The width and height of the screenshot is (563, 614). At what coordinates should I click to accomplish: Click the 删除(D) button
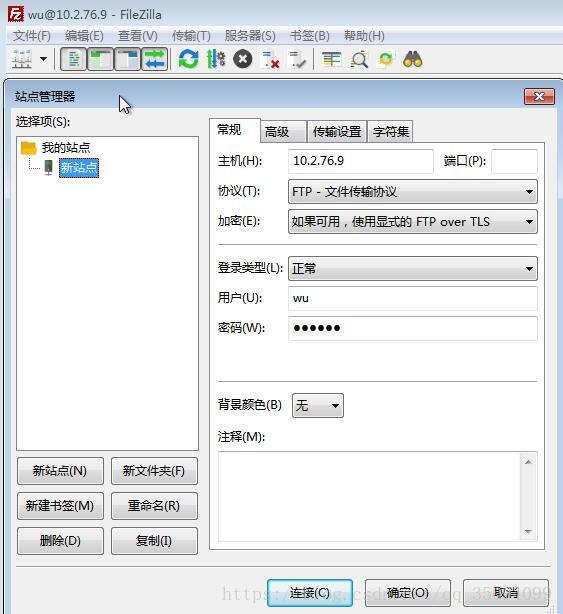[60, 541]
